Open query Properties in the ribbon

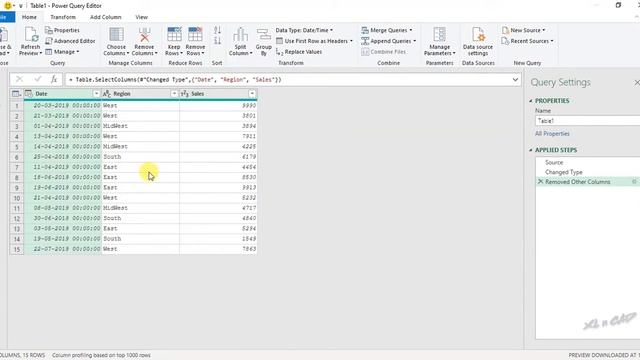(62, 30)
